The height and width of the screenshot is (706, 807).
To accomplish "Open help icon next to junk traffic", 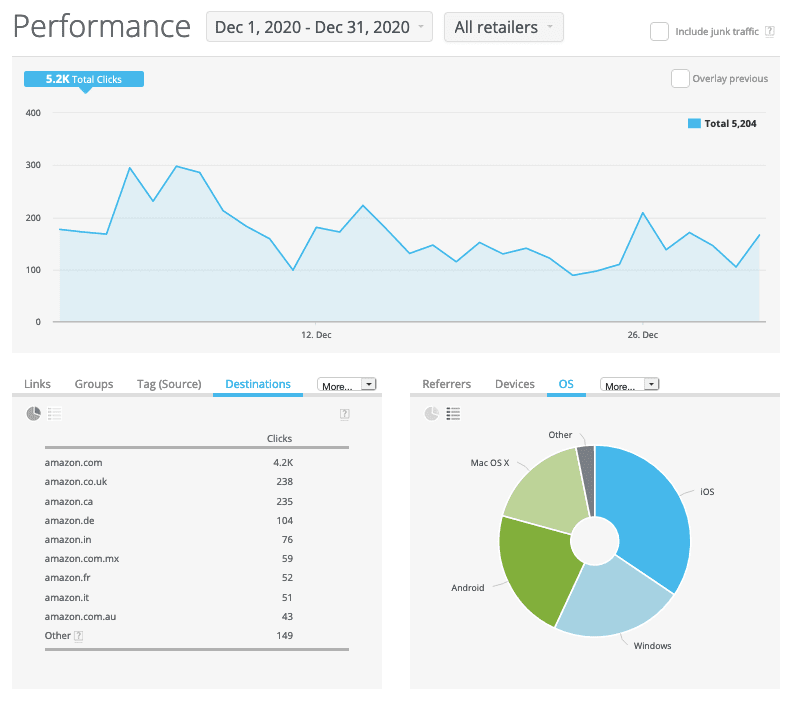I will (x=769, y=31).
